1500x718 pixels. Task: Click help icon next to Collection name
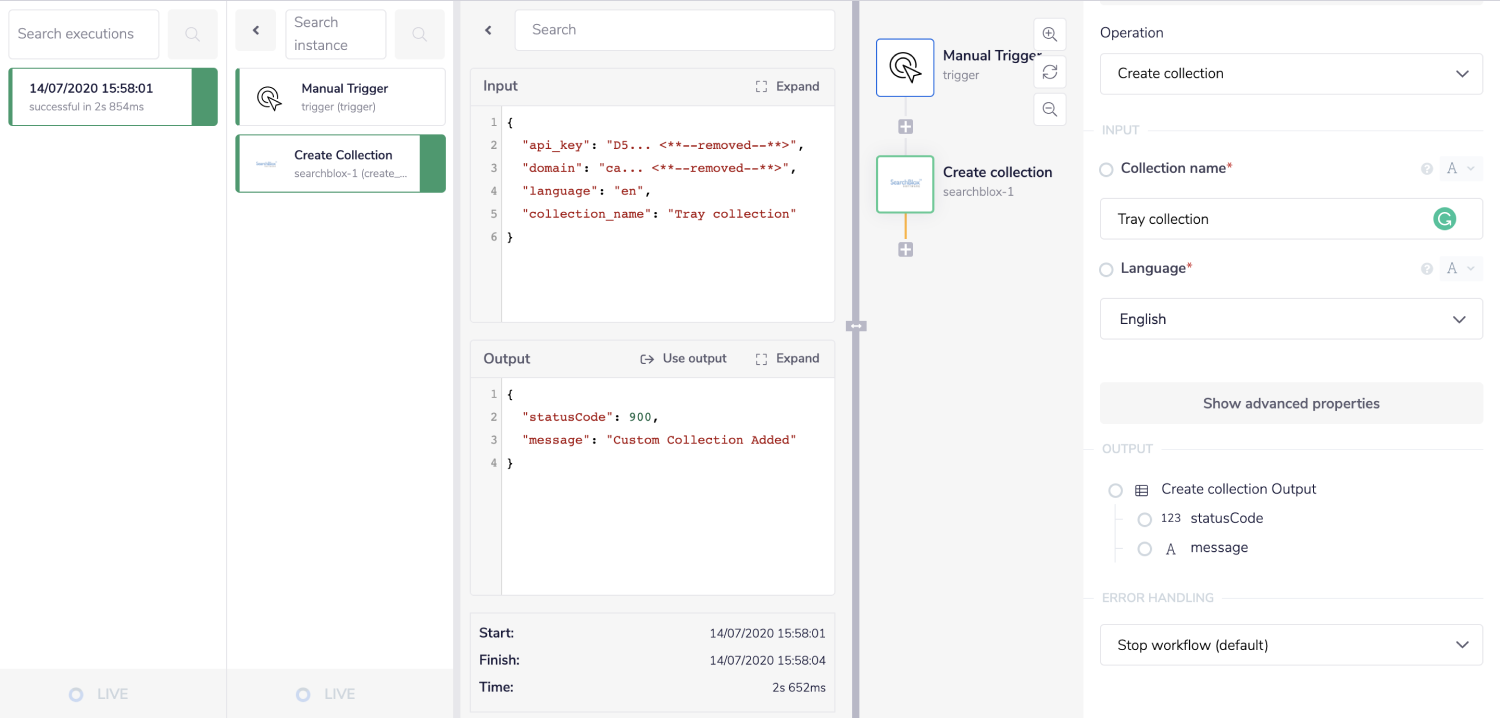(x=1427, y=169)
